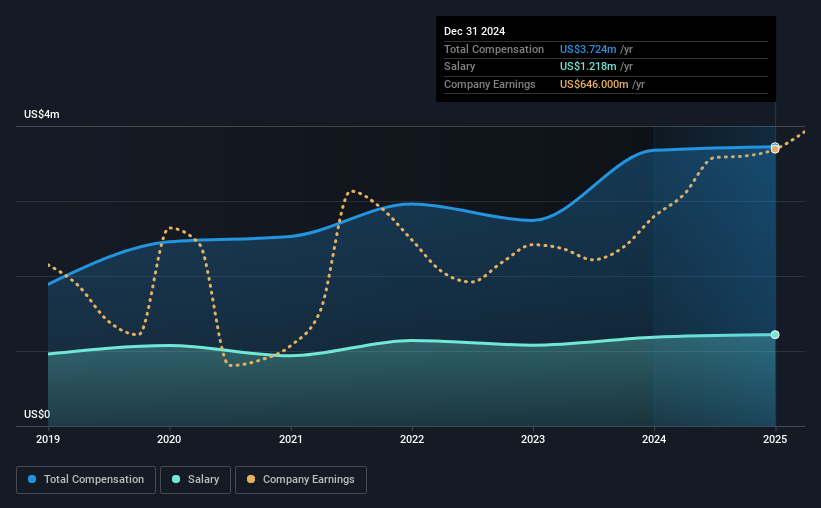Click the US$4m y-axis label

[x=42, y=114]
